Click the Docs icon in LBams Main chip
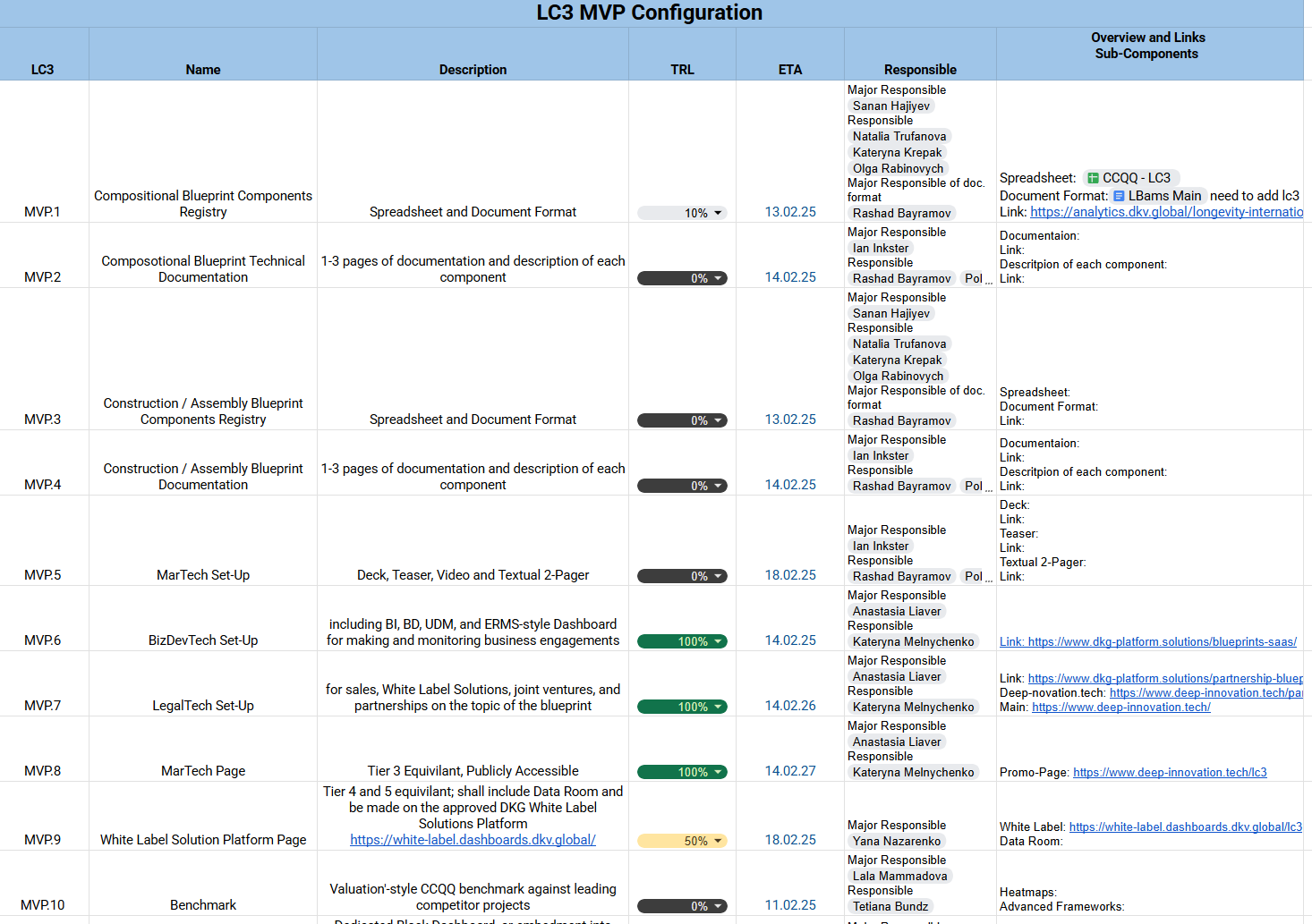Screen dimensions: 1312x924 pyautogui.click(x=1119, y=196)
